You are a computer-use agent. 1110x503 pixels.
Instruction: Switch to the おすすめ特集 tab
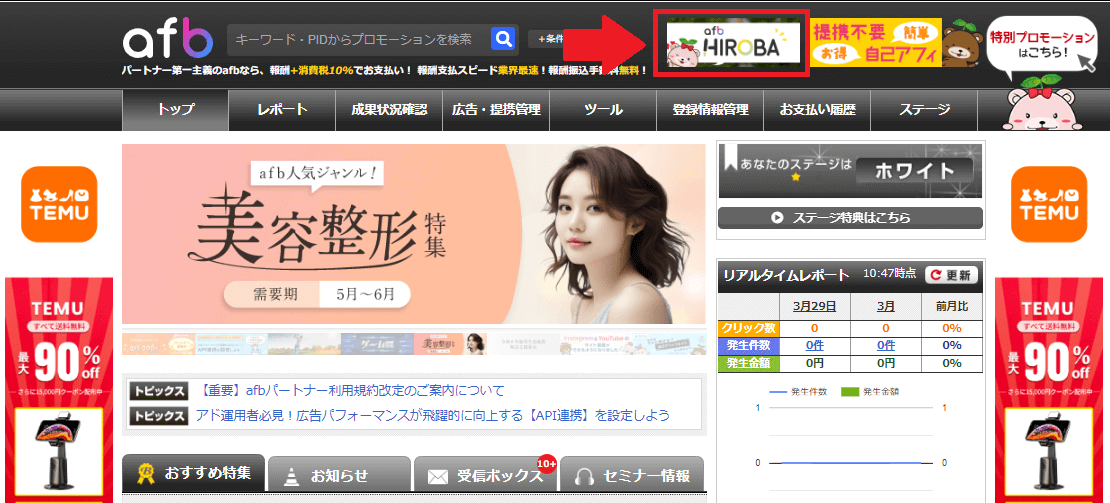[x=193, y=473]
